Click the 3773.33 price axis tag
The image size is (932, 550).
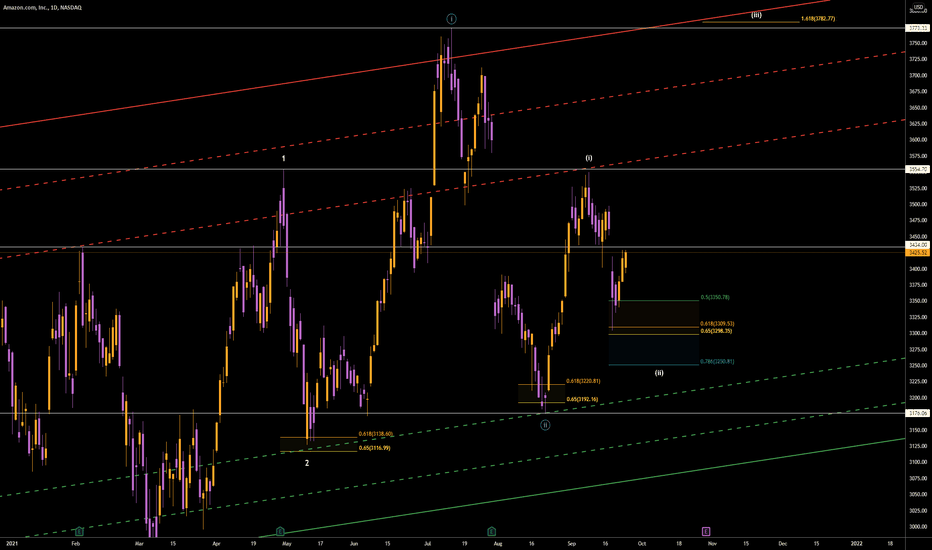(917, 28)
